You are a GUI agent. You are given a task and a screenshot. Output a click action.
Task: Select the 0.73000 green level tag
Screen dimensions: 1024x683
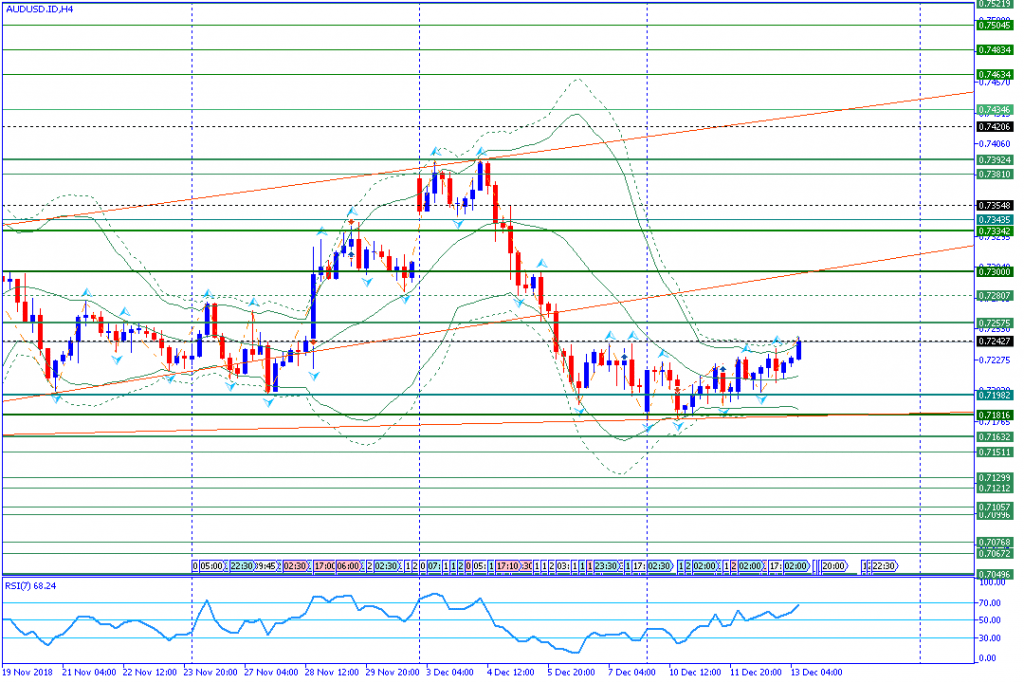click(995, 271)
